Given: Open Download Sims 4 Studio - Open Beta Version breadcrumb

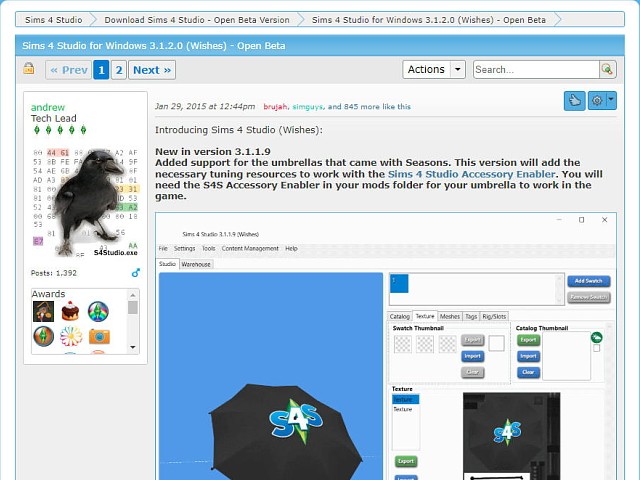Looking at the screenshot, I should click(197, 20).
